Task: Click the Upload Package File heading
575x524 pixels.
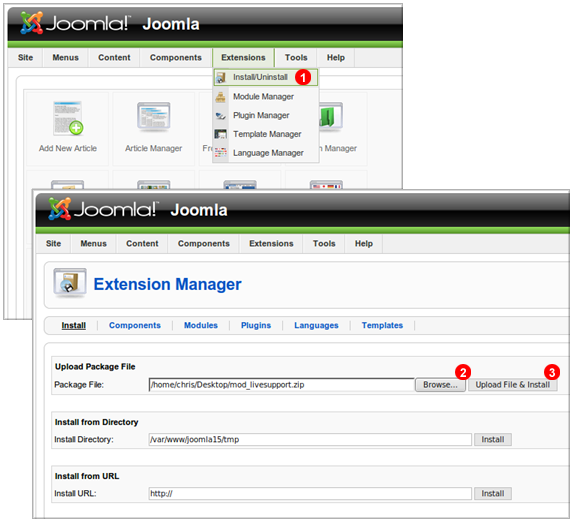Action: click(95, 367)
